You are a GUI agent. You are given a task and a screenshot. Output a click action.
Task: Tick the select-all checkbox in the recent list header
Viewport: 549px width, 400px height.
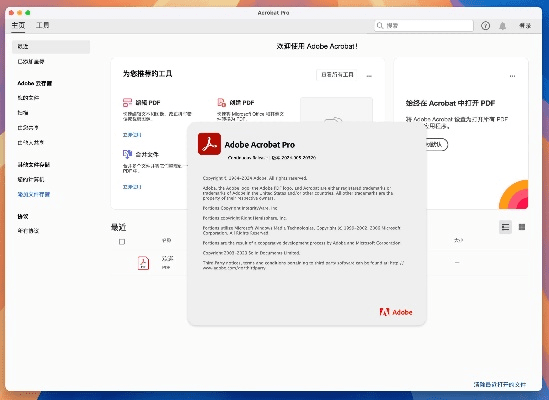tap(122, 242)
